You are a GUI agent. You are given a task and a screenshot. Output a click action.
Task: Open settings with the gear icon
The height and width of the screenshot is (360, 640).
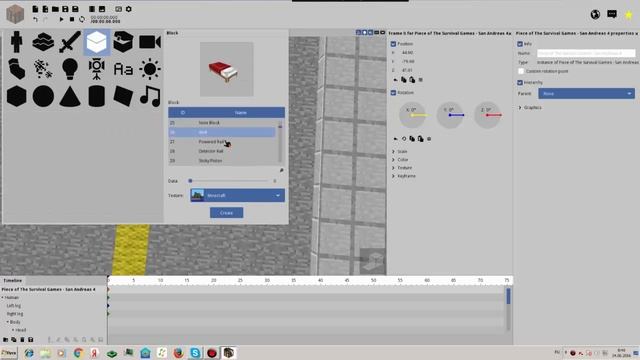coord(129,9)
